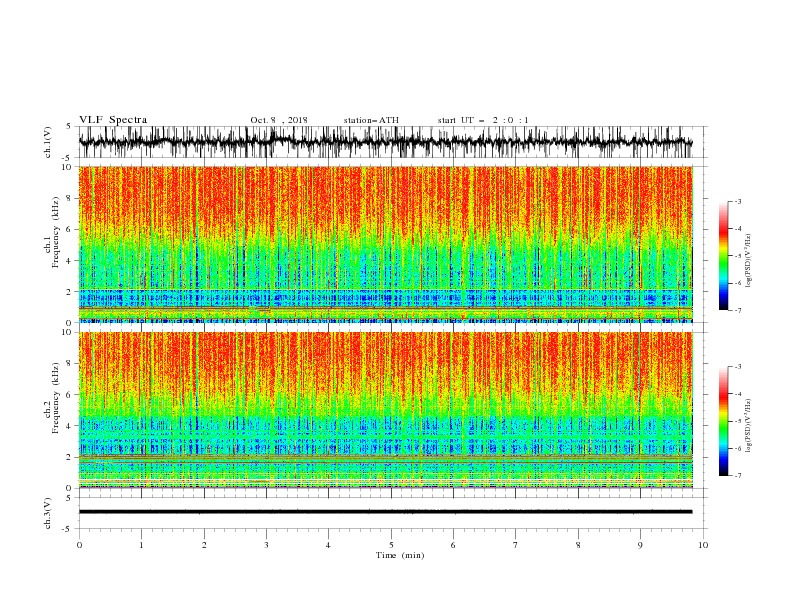Click the time axis tick label '3'
Viewport: 792px width, 612px height.
coord(266,545)
